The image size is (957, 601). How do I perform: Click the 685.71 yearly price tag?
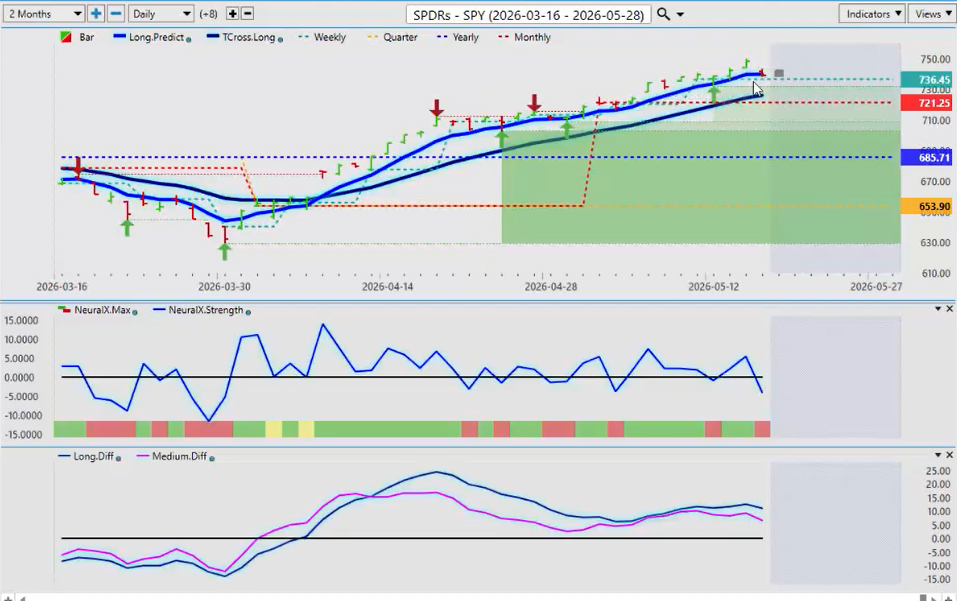[x=926, y=157]
